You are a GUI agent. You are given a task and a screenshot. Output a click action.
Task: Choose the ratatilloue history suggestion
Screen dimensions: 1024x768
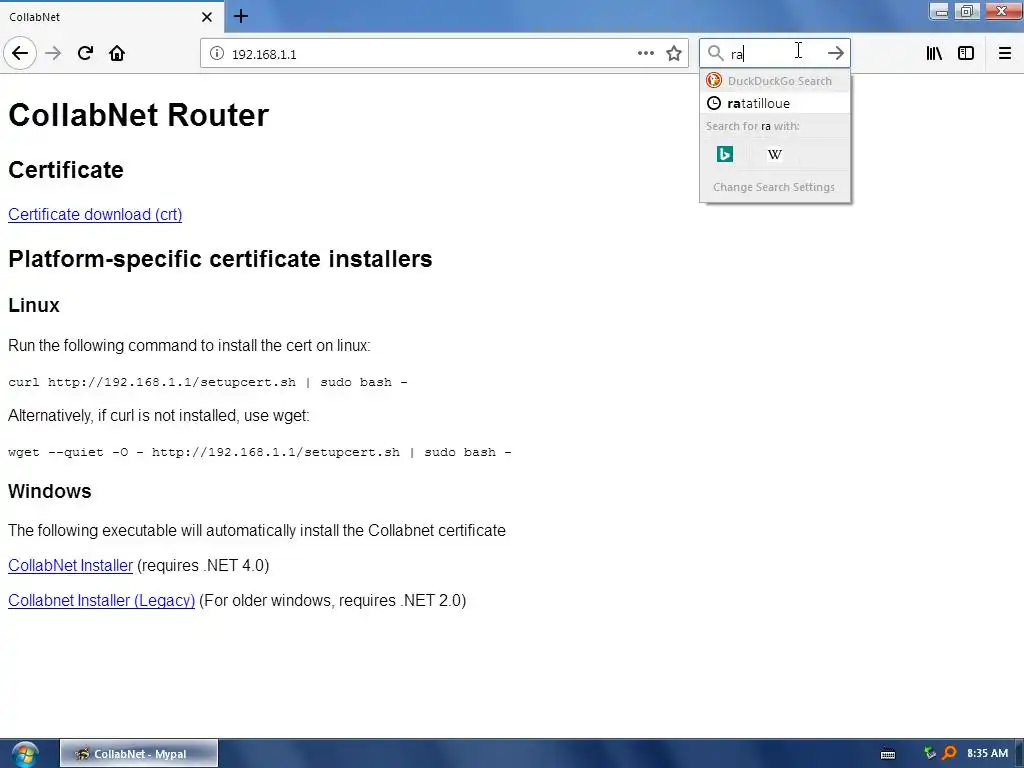[775, 103]
